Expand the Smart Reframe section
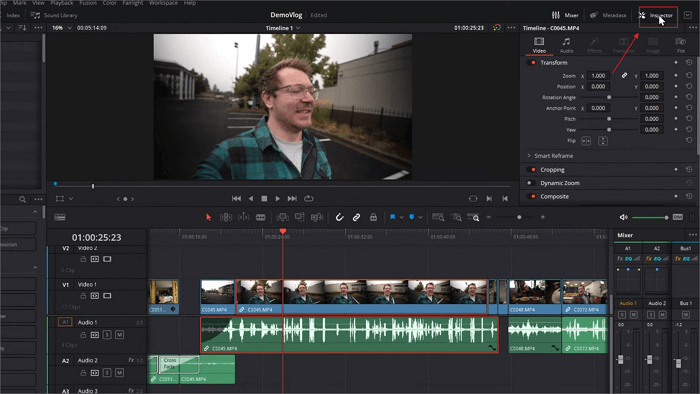Image resolution: width=700 pixels, height=394 pixels. (x=554, y=156)
